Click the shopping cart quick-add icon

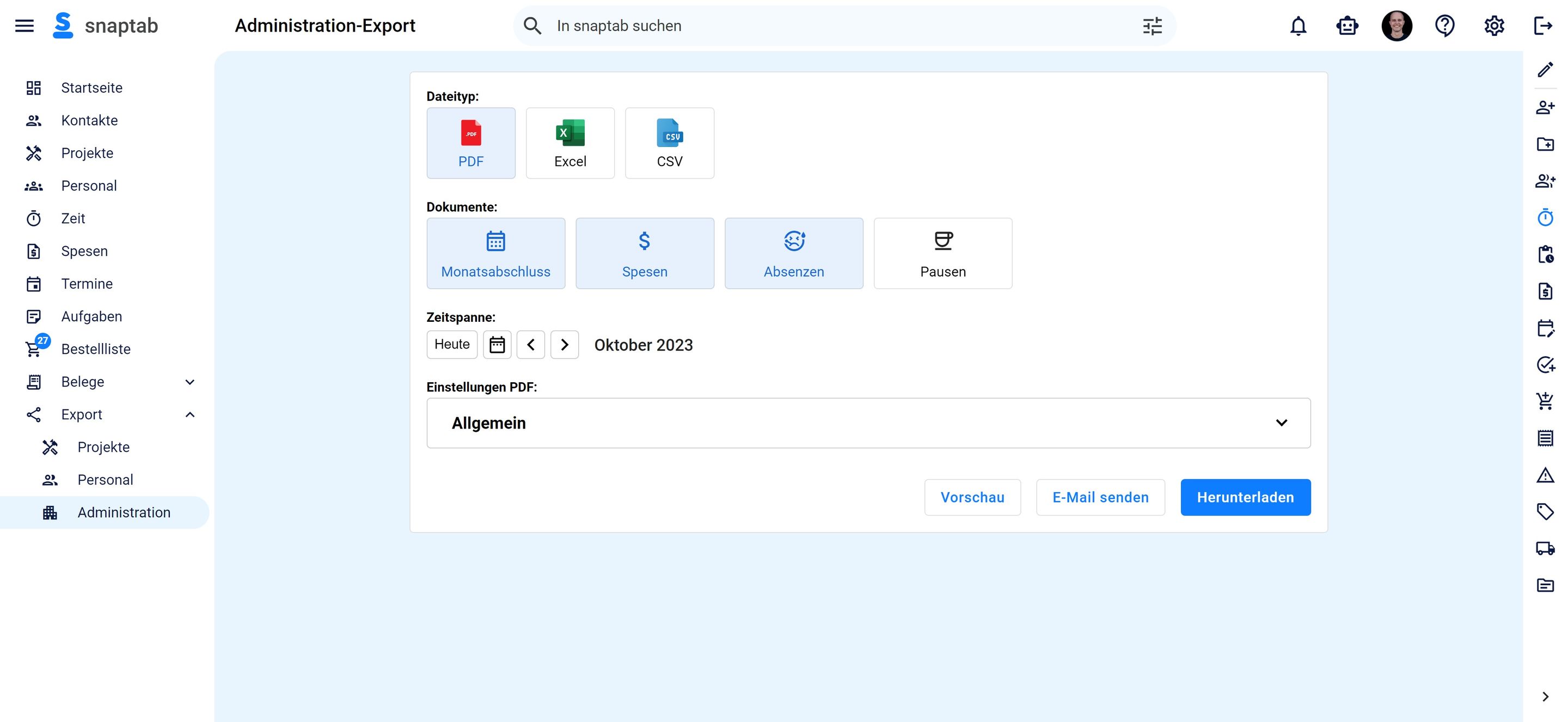[x=1546, y=401]
